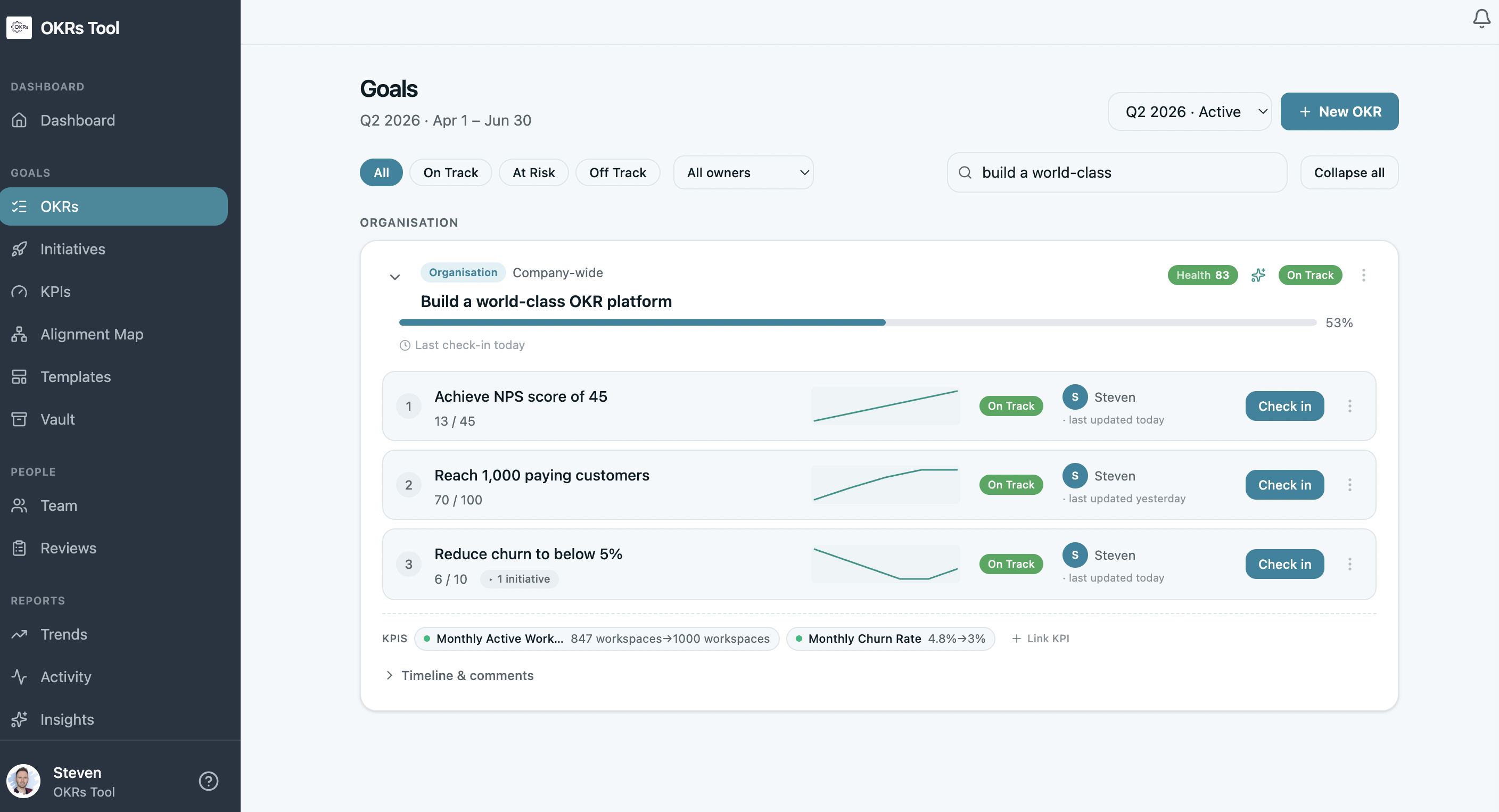Open KPIs from the sidebar
The height and width of the screenshot is (812, 1499).
[x=55, y=292]
